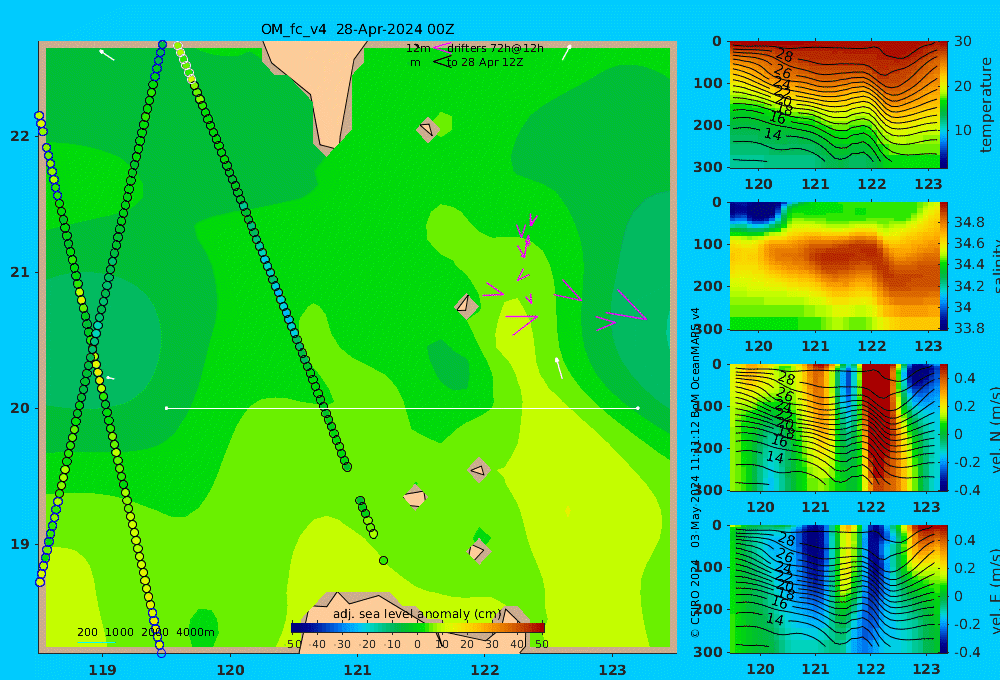Click the white 20°N section line
Viewport: 1000px width, 680px height.
click(x=402, y=408)
